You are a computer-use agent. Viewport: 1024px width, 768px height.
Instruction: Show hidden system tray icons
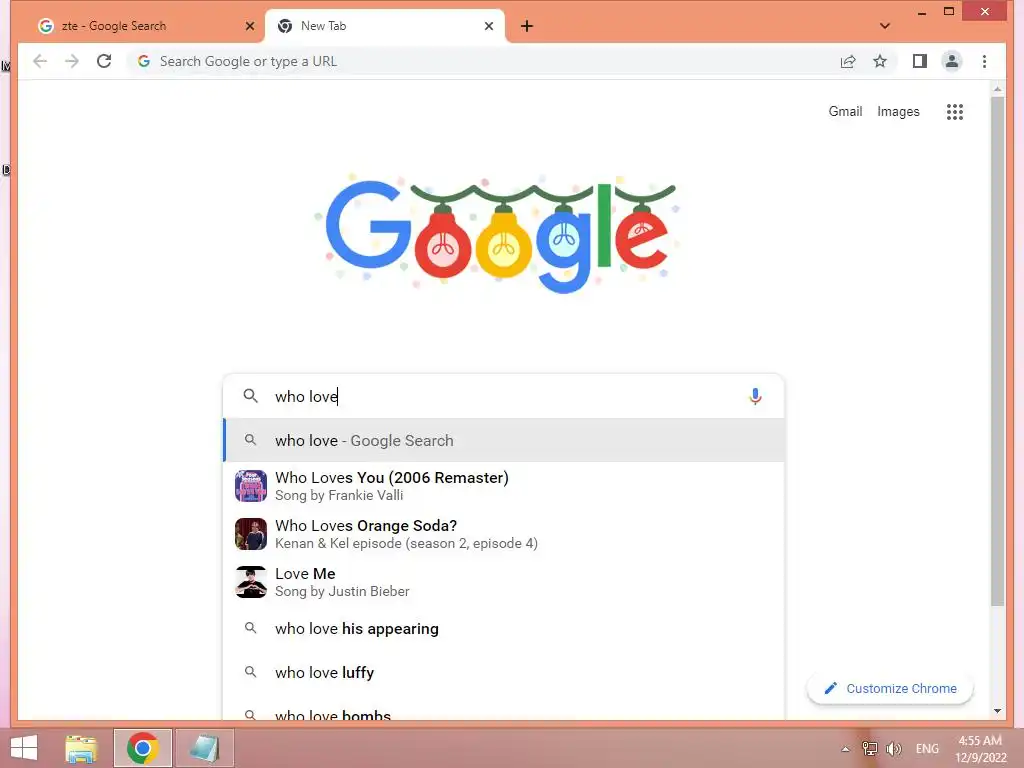click(845, 749)
